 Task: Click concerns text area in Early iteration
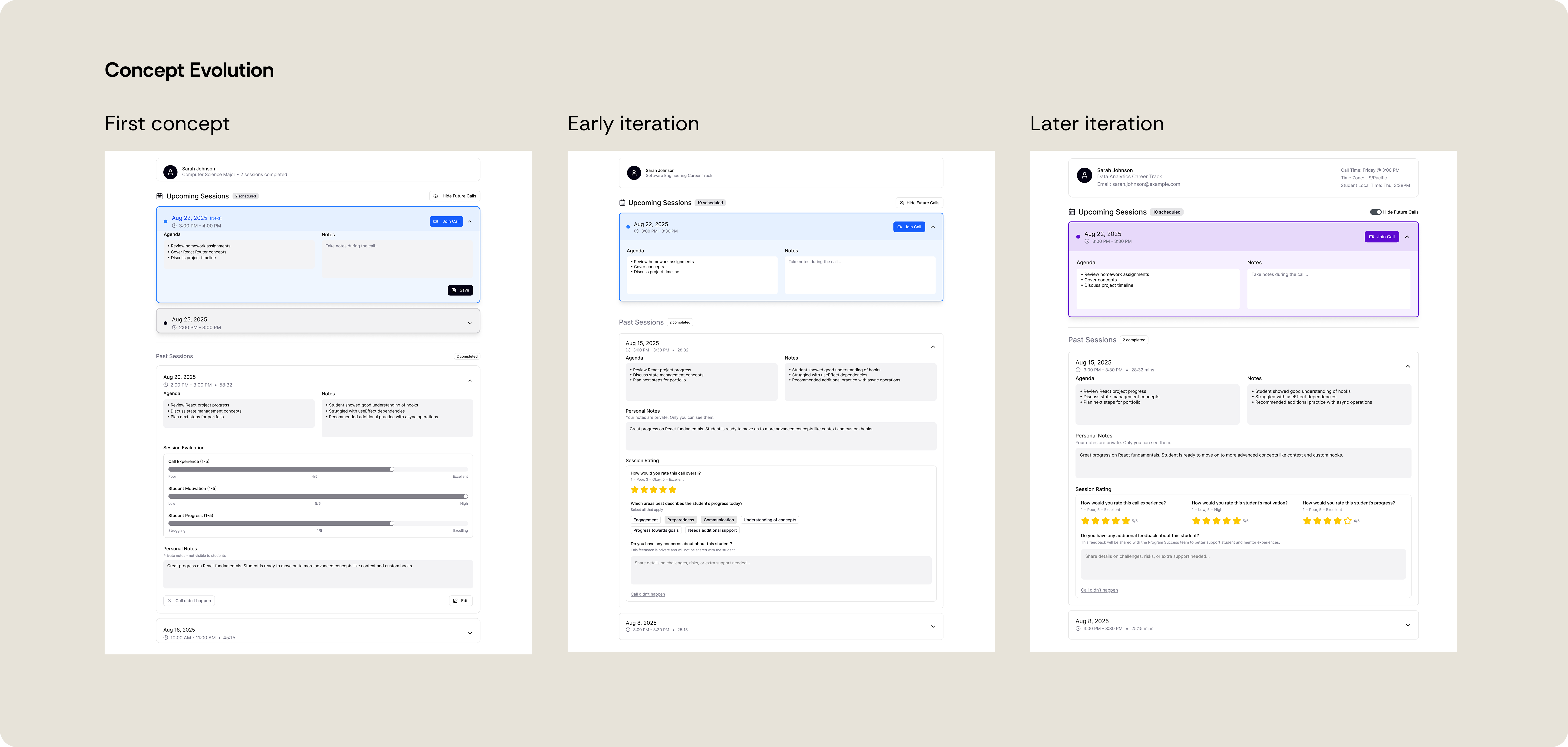[x=781, y=570]
